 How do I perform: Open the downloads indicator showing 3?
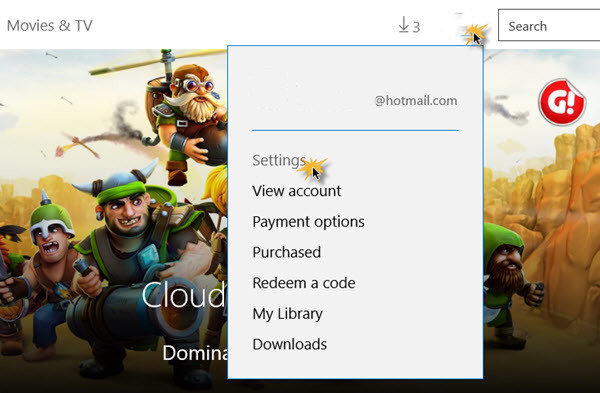pos(409,26)
